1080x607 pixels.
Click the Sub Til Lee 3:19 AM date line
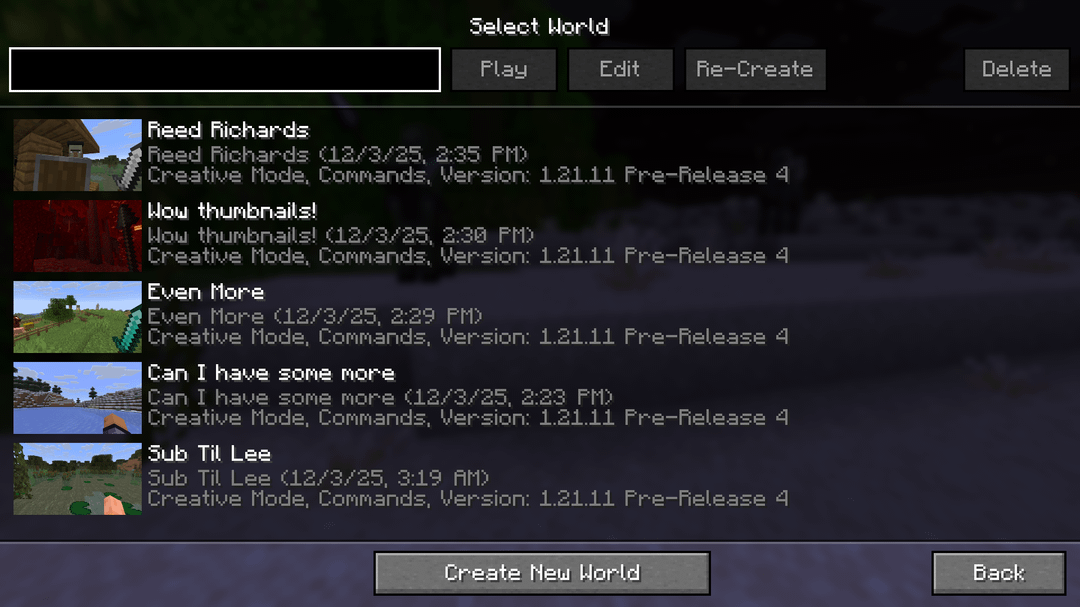318,477
